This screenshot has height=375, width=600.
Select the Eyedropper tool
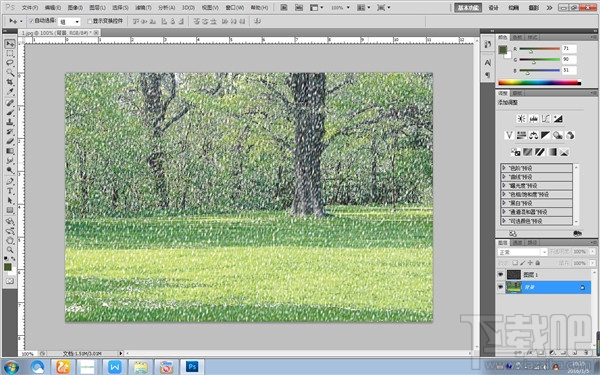coord(10,92)
